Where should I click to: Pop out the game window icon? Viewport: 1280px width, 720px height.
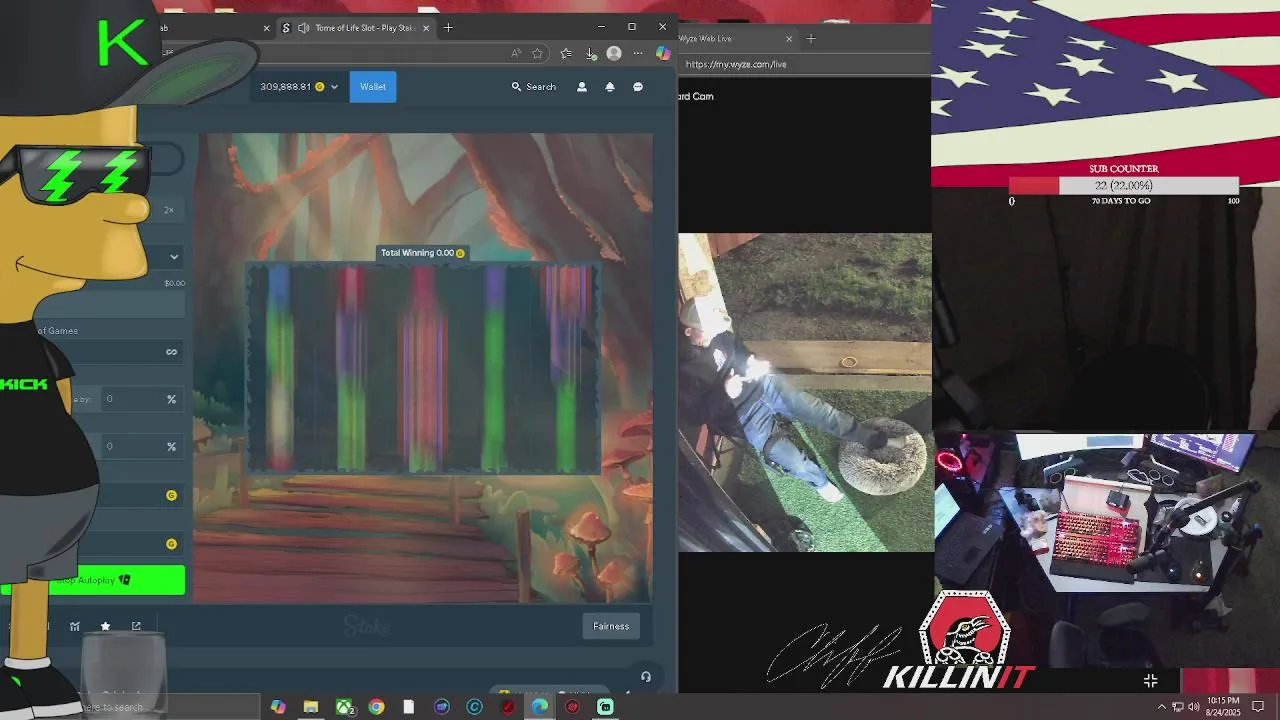pyautogui.click(x=136, y=626)
